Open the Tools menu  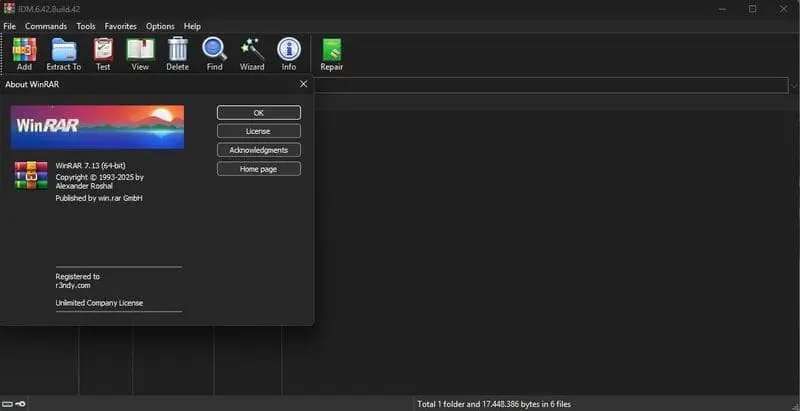(86, 26)
